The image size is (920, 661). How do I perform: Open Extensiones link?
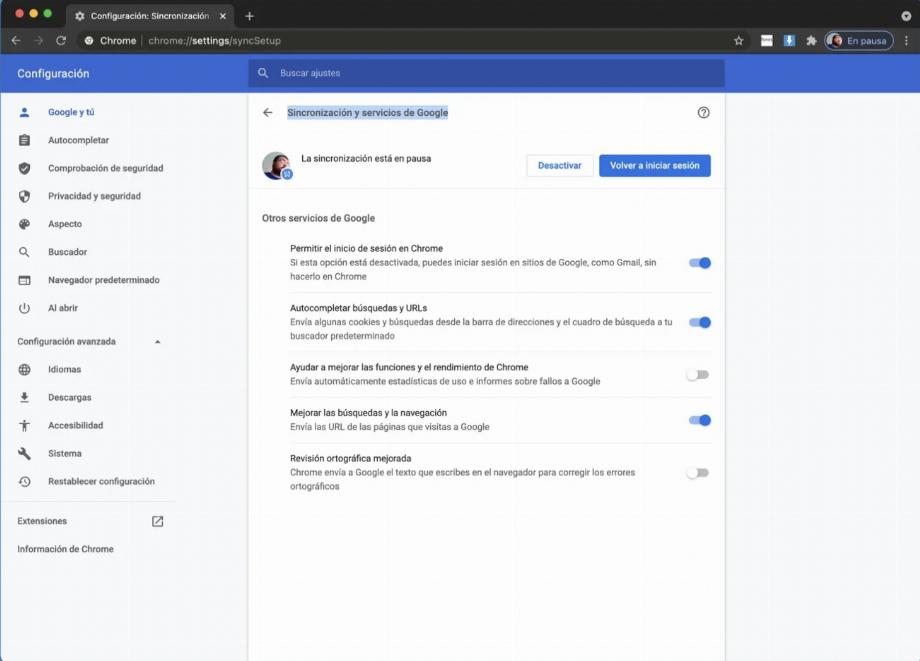42,521
